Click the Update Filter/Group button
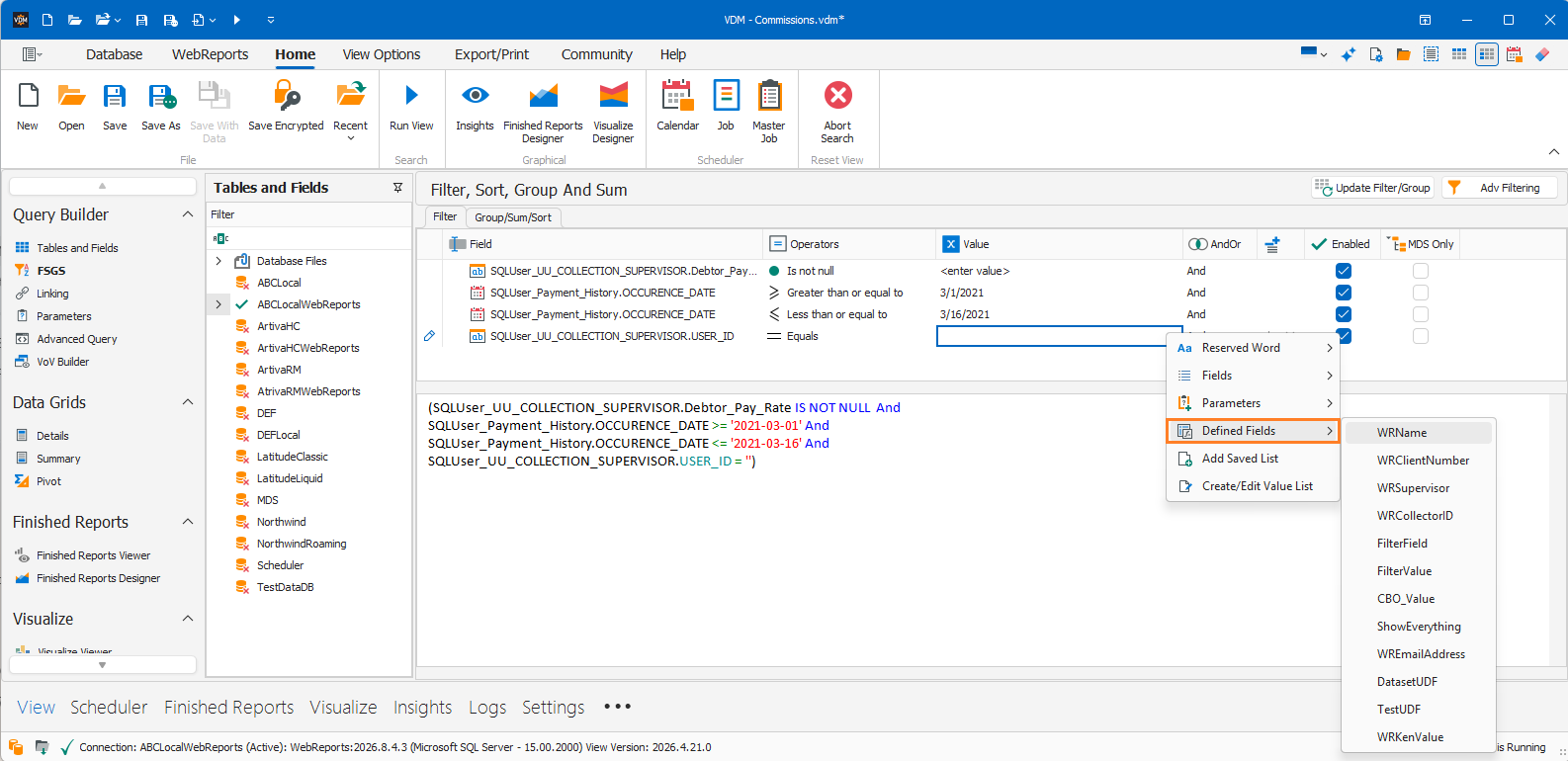This screenshot has width=1568, height=761. coord(1372,188)
